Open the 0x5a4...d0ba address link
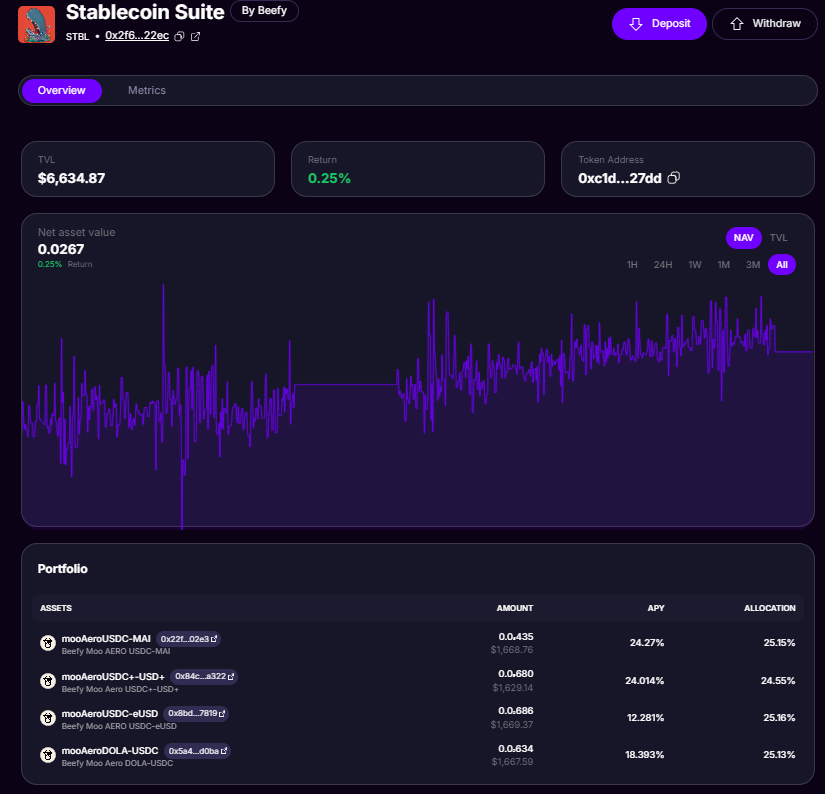The width and height of the screenshot is (825, 794). (197, 751)
